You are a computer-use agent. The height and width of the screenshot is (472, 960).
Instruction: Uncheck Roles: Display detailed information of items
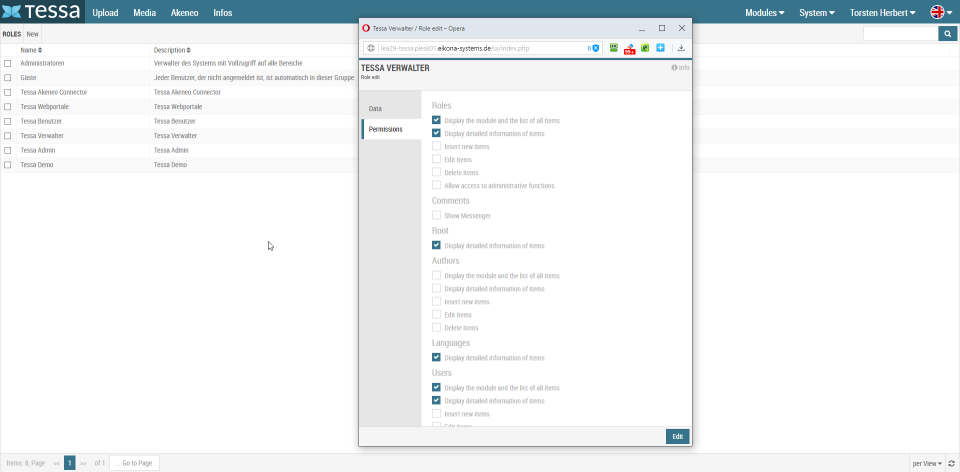pyautogui.click(x=437, y=133)
